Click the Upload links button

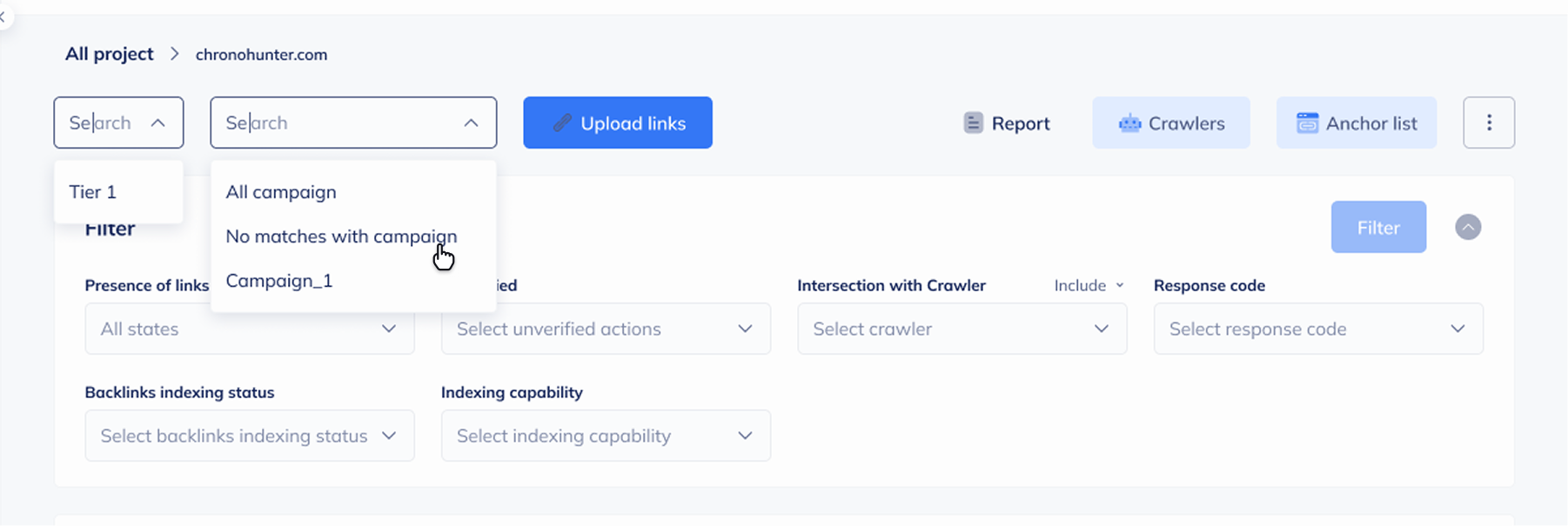(x=618, y=123)
